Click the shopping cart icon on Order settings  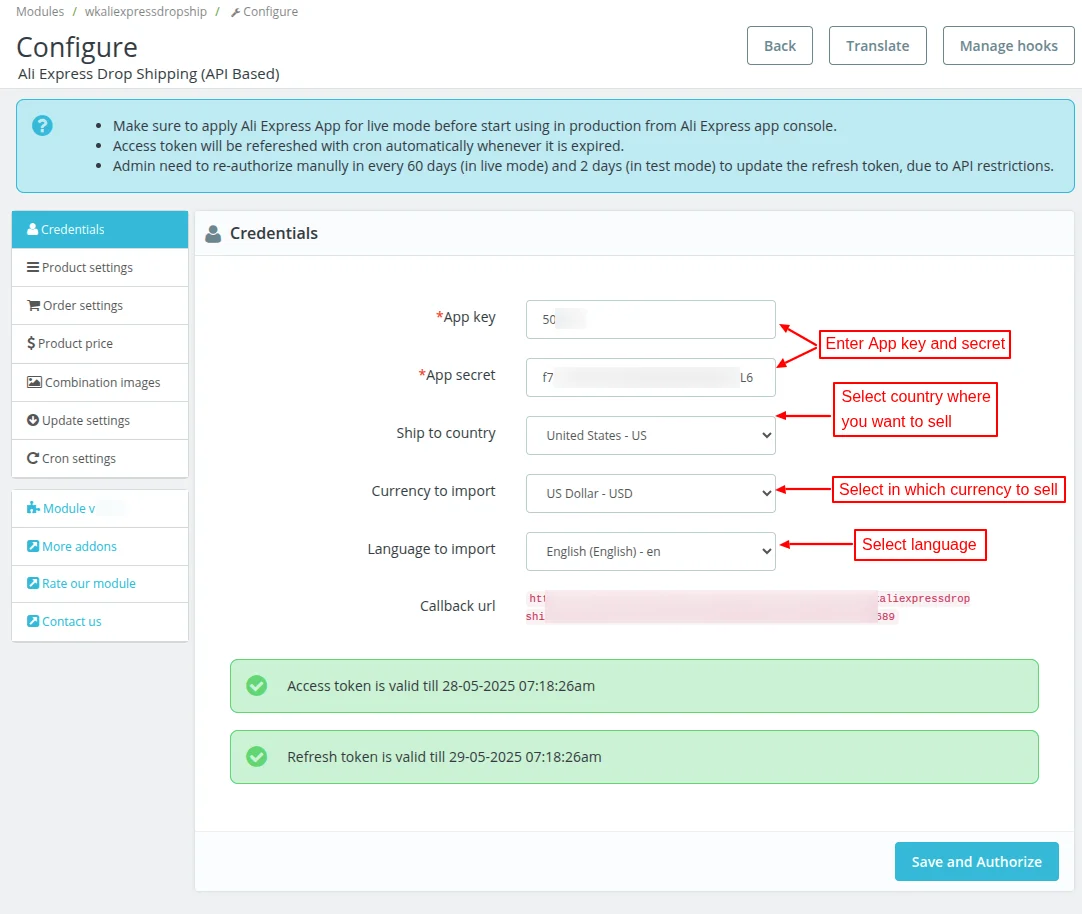pos(34,305)
